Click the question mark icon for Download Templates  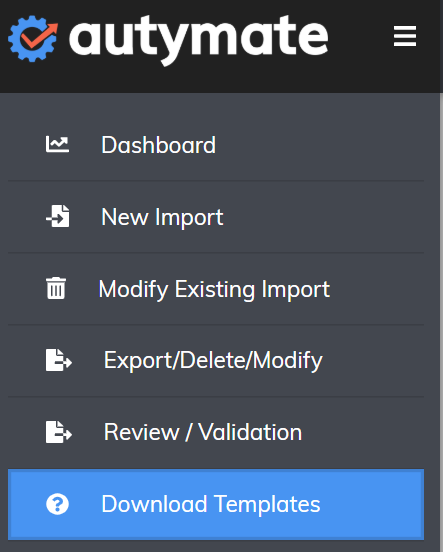[57, 504]
